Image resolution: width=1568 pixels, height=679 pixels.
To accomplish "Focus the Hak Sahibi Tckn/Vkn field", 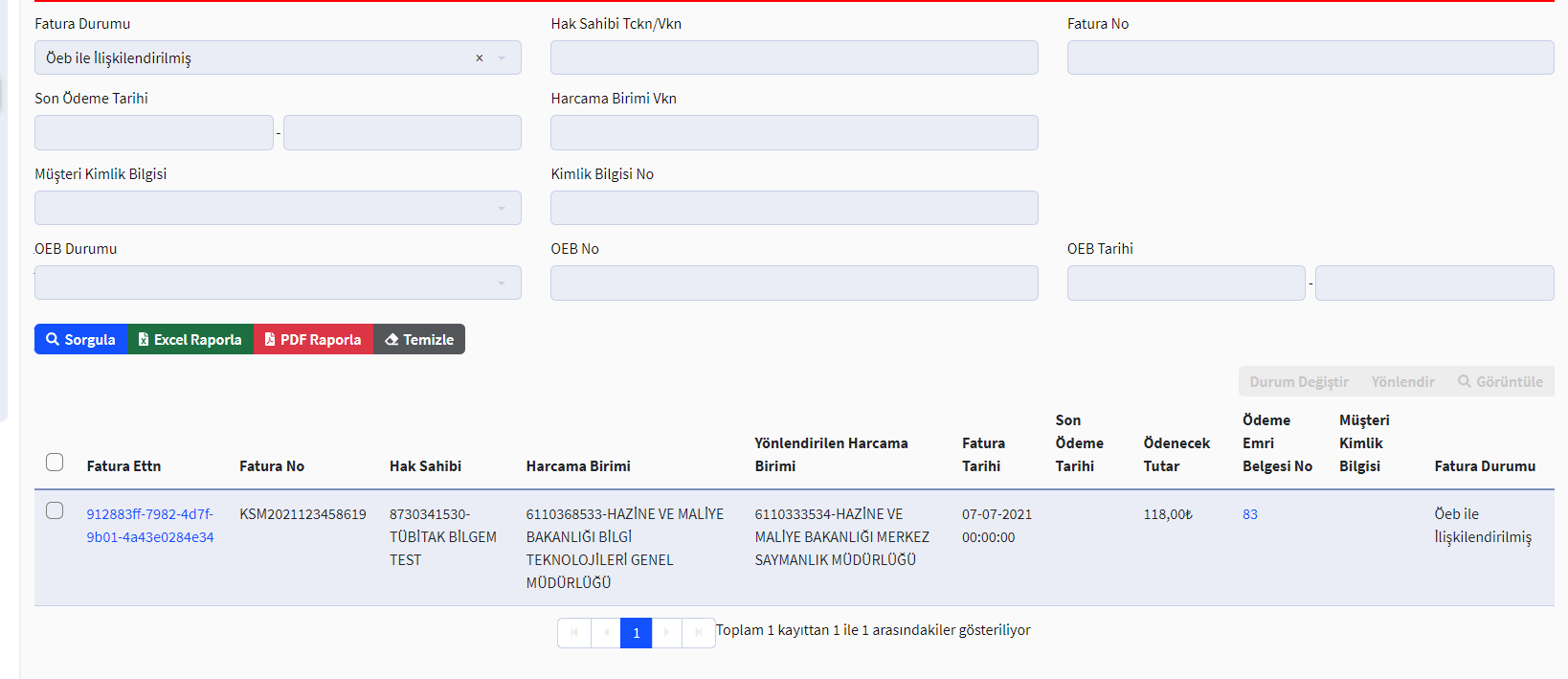I will click(794, 57).
